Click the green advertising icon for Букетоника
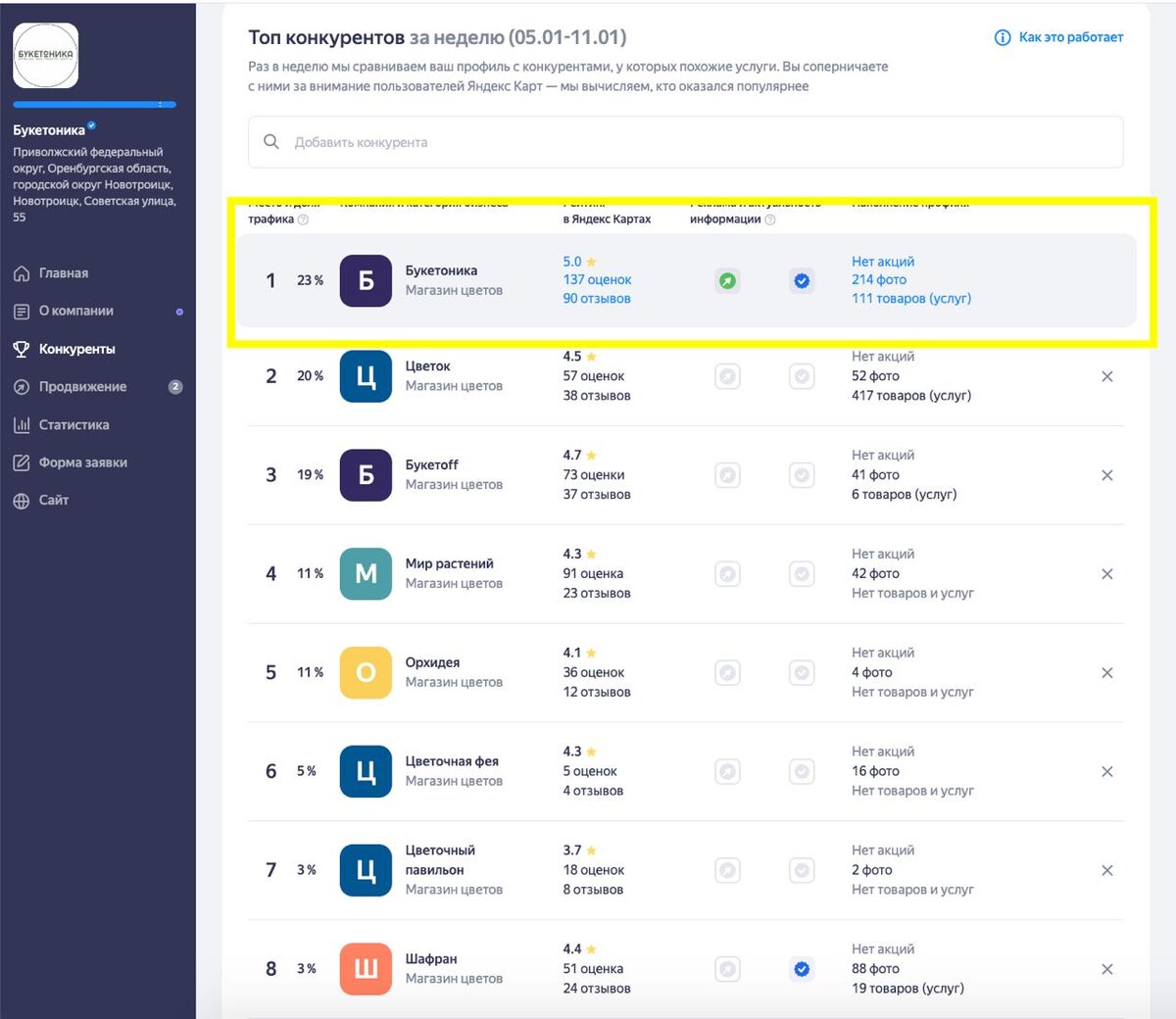The height and width of the screenshot is (1019, 1176). [x=727, y=281]
